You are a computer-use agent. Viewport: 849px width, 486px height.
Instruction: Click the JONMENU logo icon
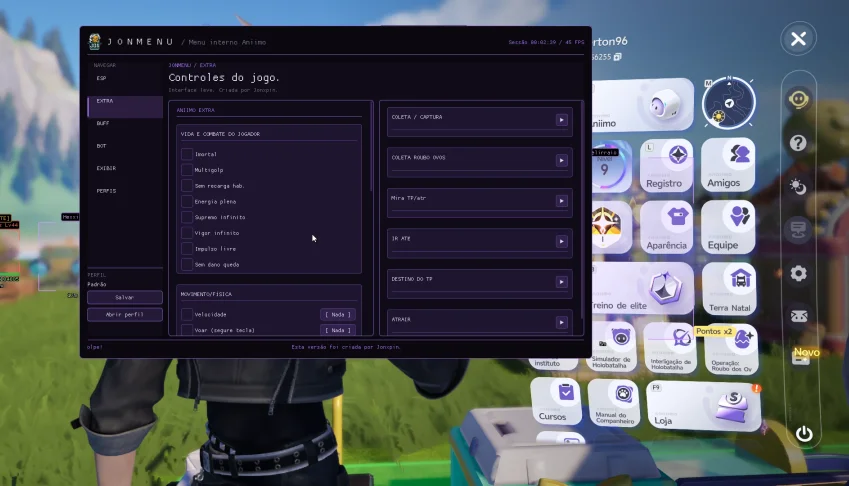95,42
